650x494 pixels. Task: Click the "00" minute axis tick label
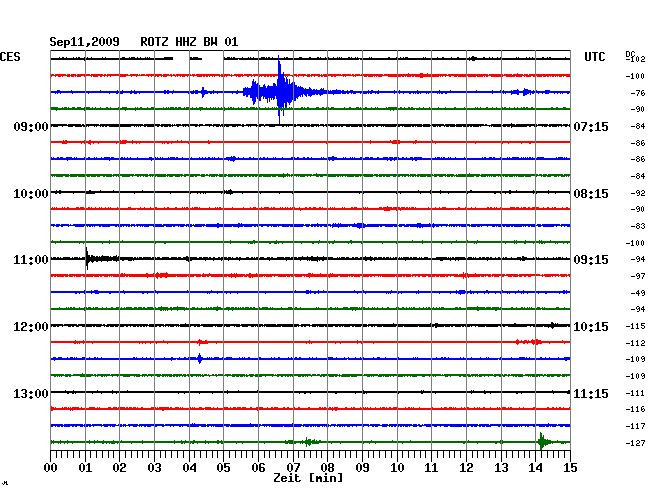point(51,468)
